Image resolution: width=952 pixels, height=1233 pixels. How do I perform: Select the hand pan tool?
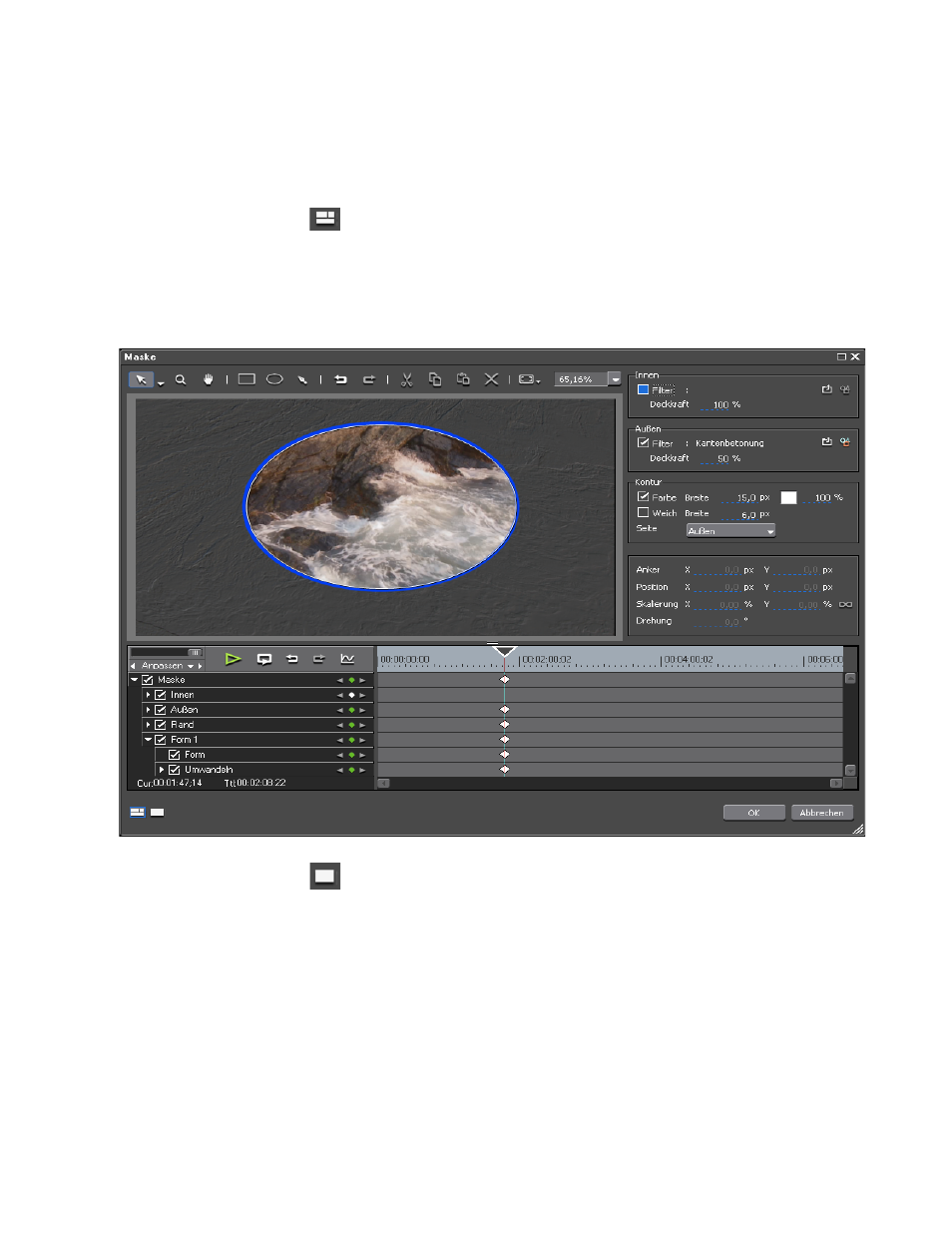point(209,379)
